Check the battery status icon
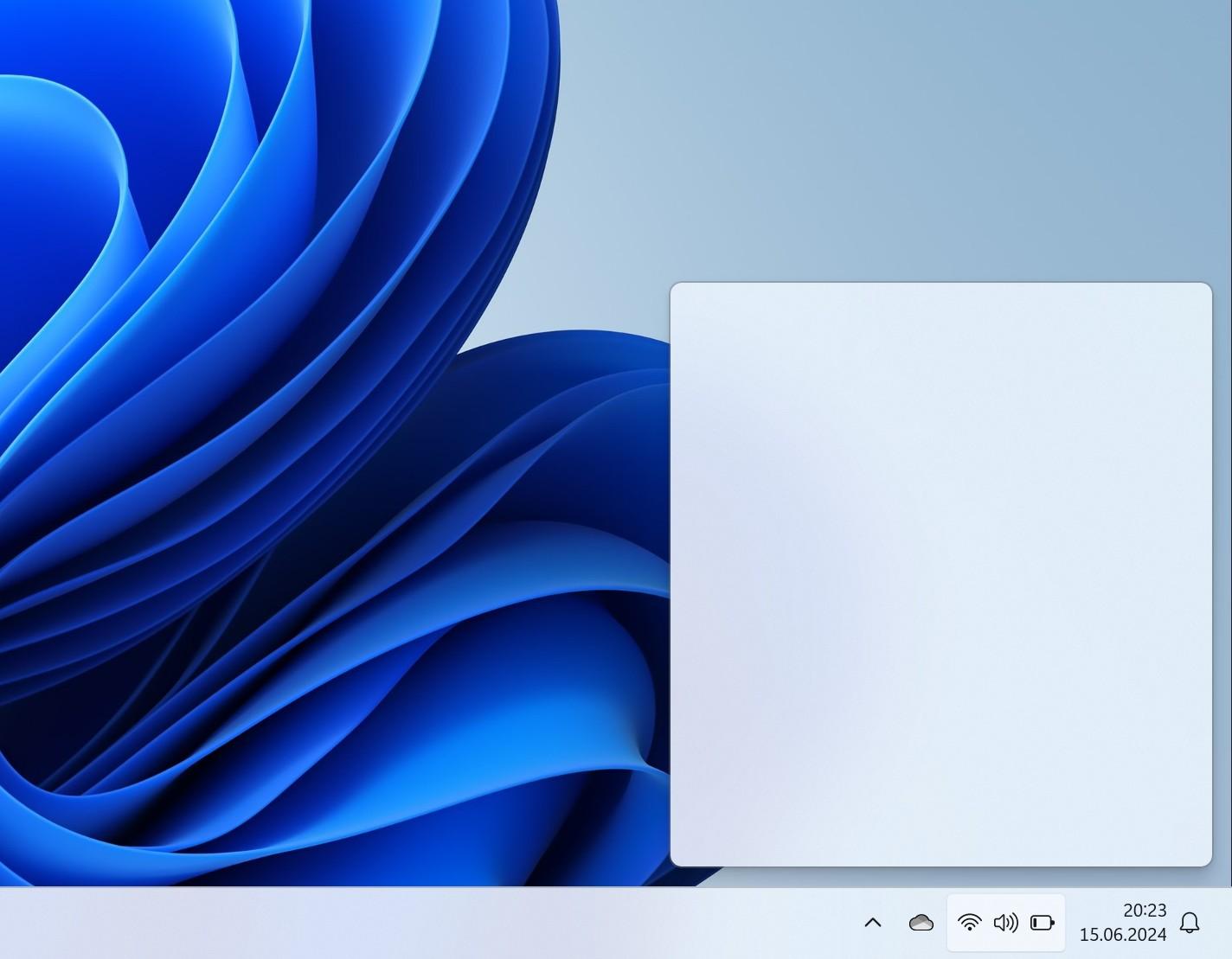The height and width of the screenshot is (959, 1232). click(1043, 923)
